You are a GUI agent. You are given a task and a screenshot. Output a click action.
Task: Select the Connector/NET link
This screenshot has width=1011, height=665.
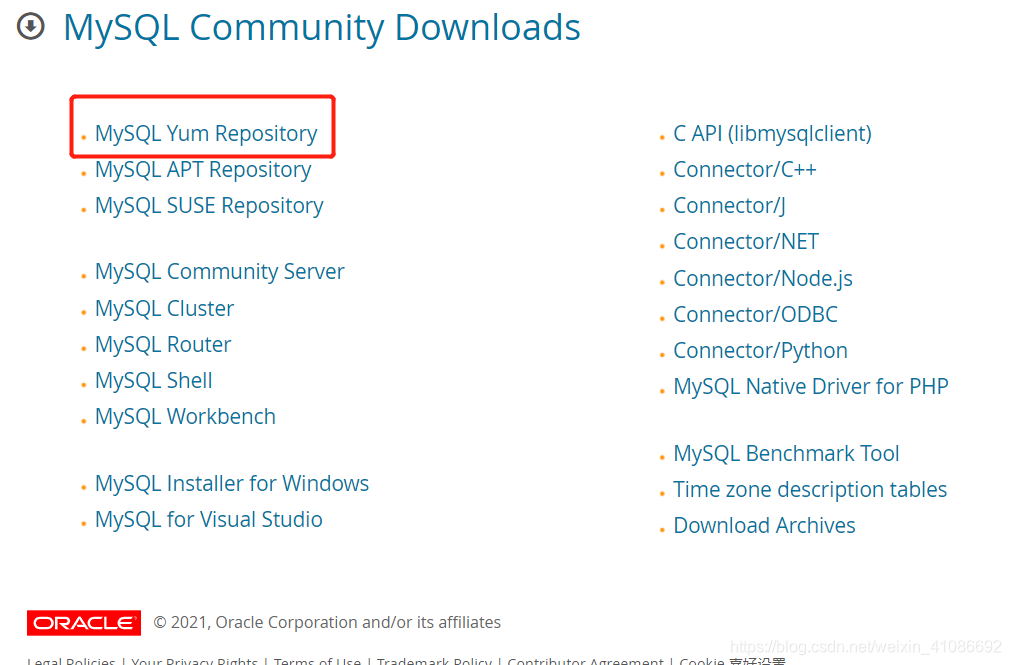pos(746,242)
